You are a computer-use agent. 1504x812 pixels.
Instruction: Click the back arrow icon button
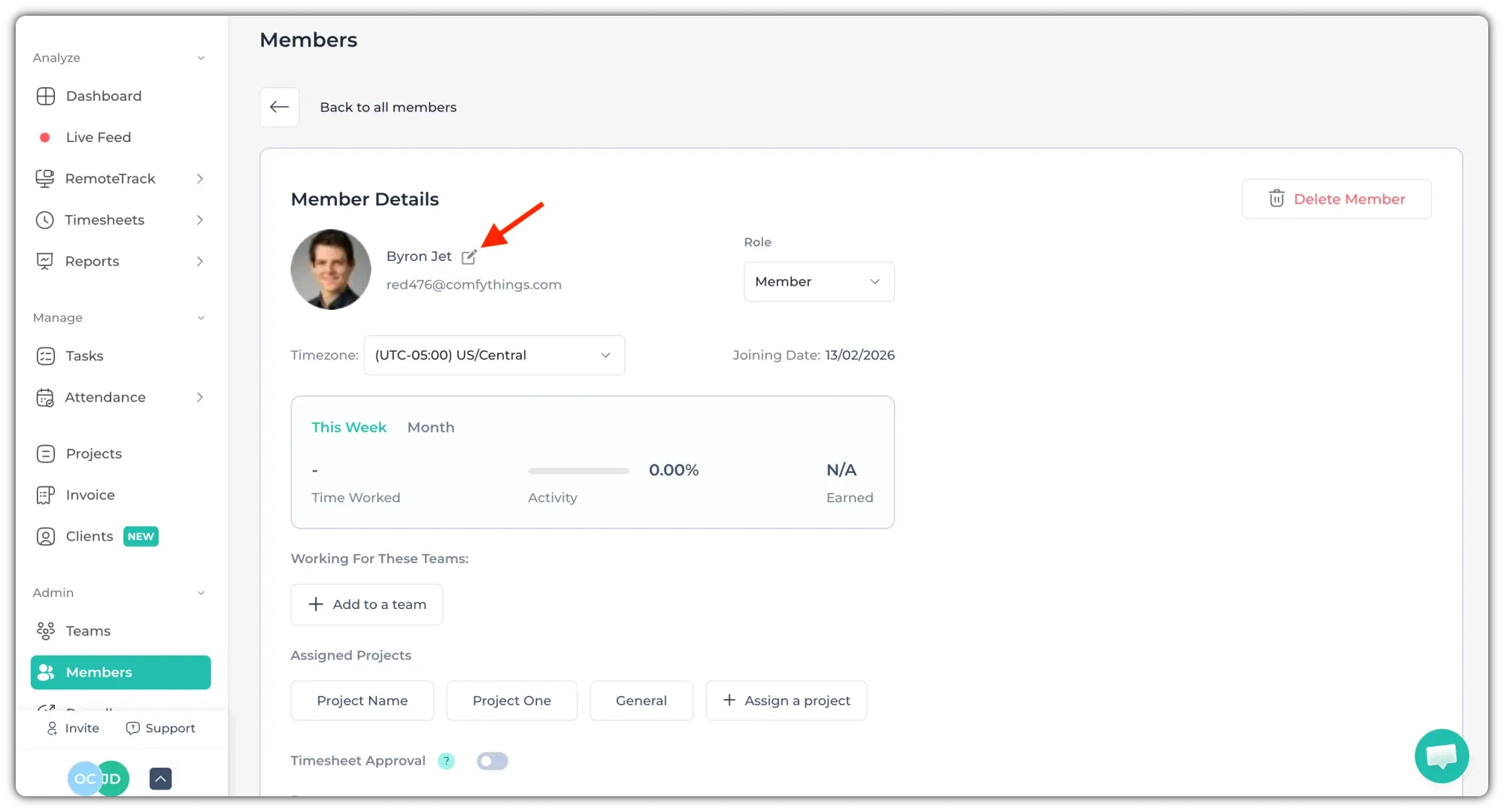280,107
